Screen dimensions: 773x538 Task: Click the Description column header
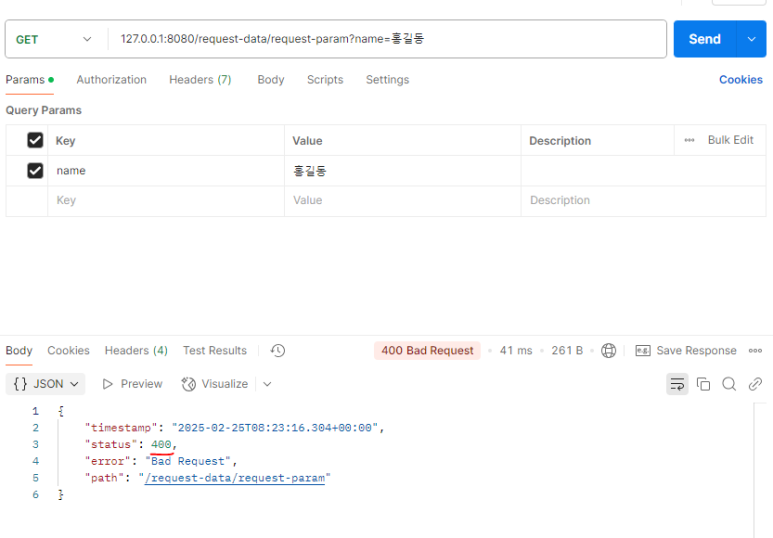560,141
